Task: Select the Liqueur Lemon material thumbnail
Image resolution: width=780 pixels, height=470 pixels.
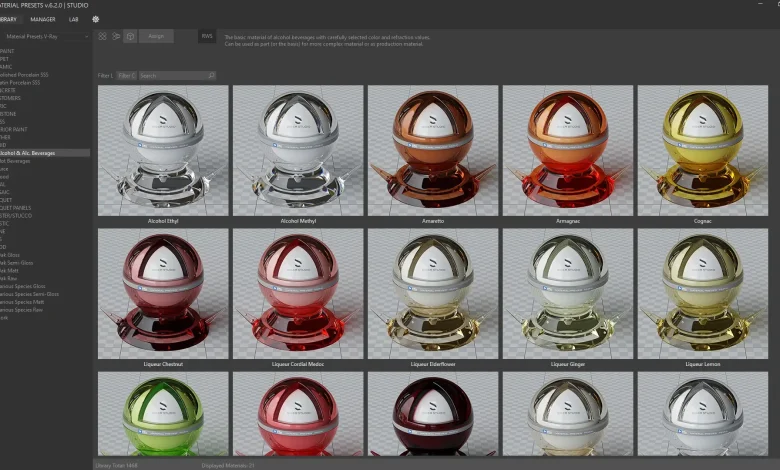Action: (x=703, y=294)
